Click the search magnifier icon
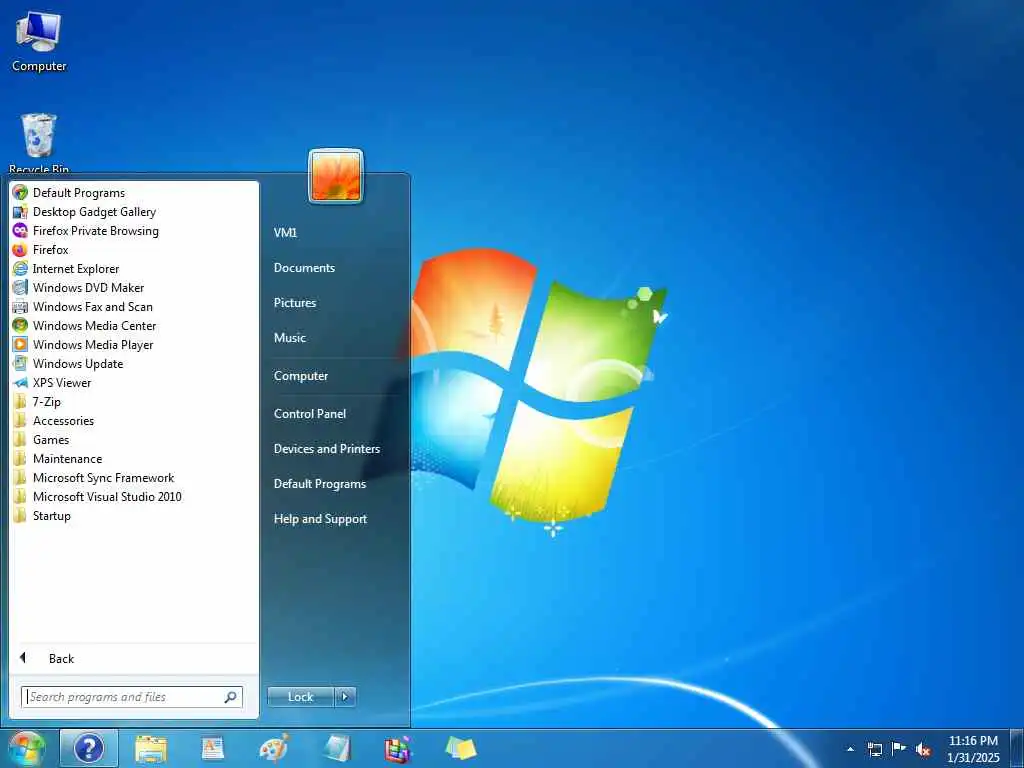This screenshot has height=768, width=1024. point(231,697)
